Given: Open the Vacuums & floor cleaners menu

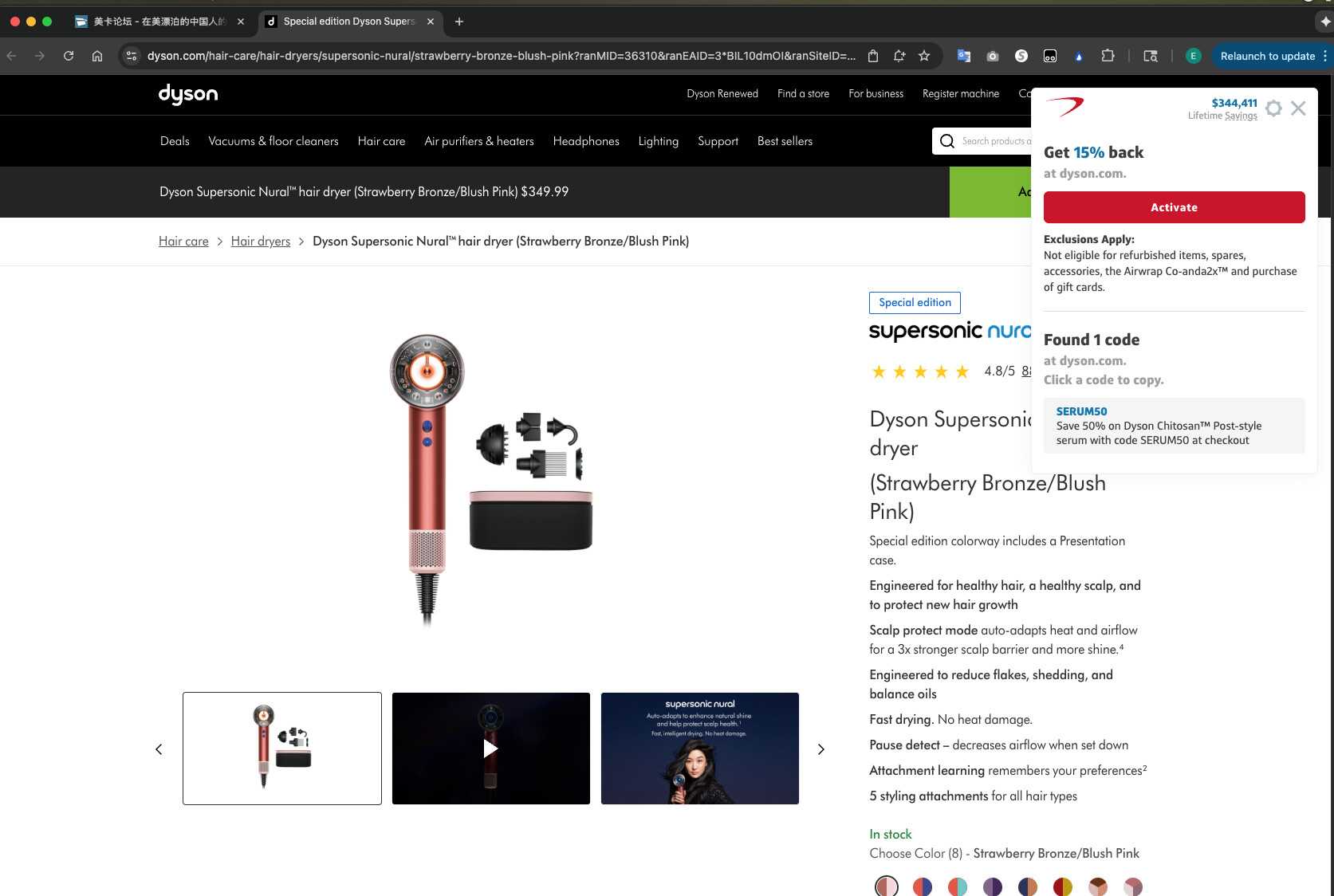Looking at the screenshot, I should 273,141.
